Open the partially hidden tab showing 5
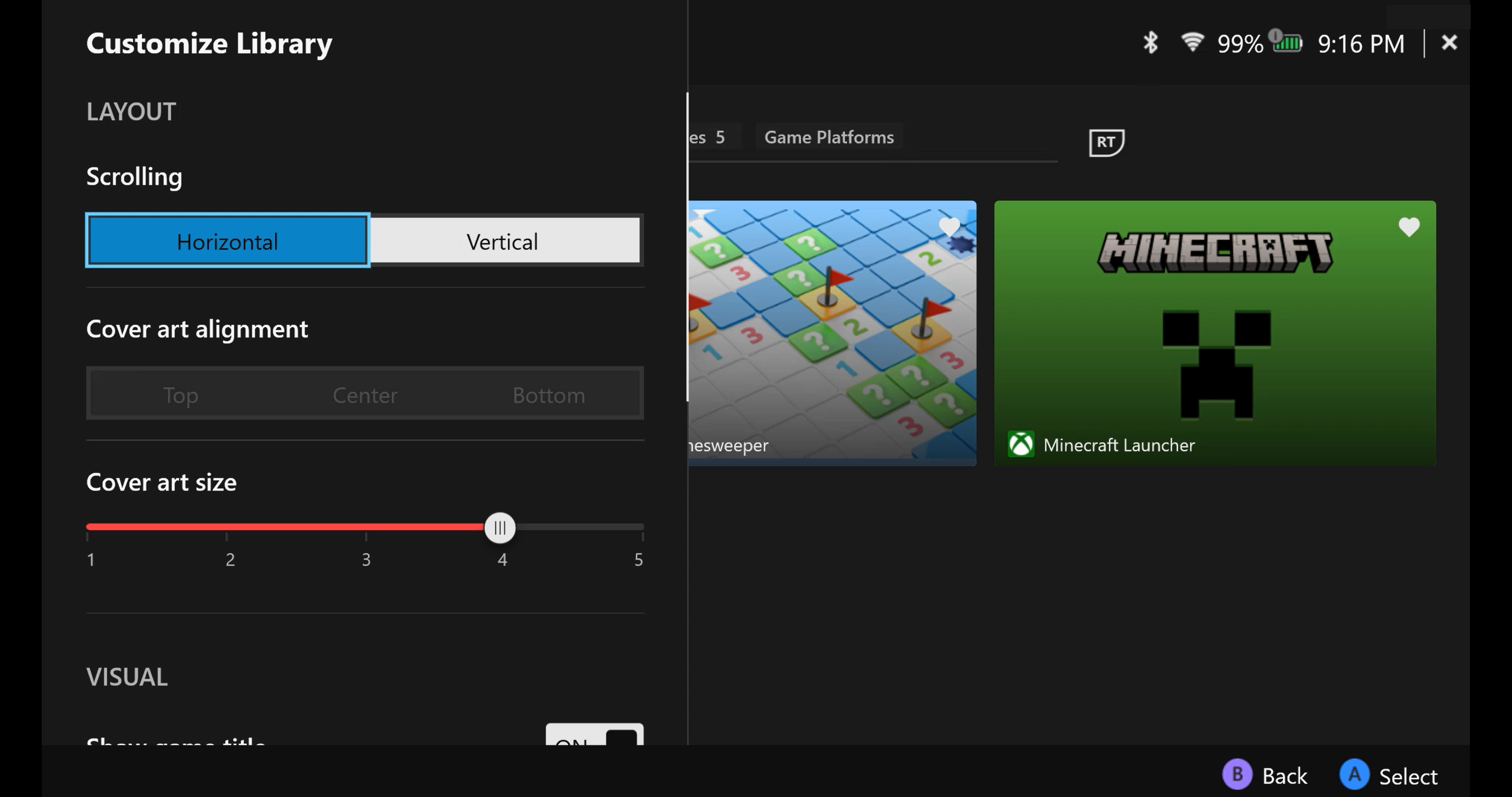 point(712,137)
